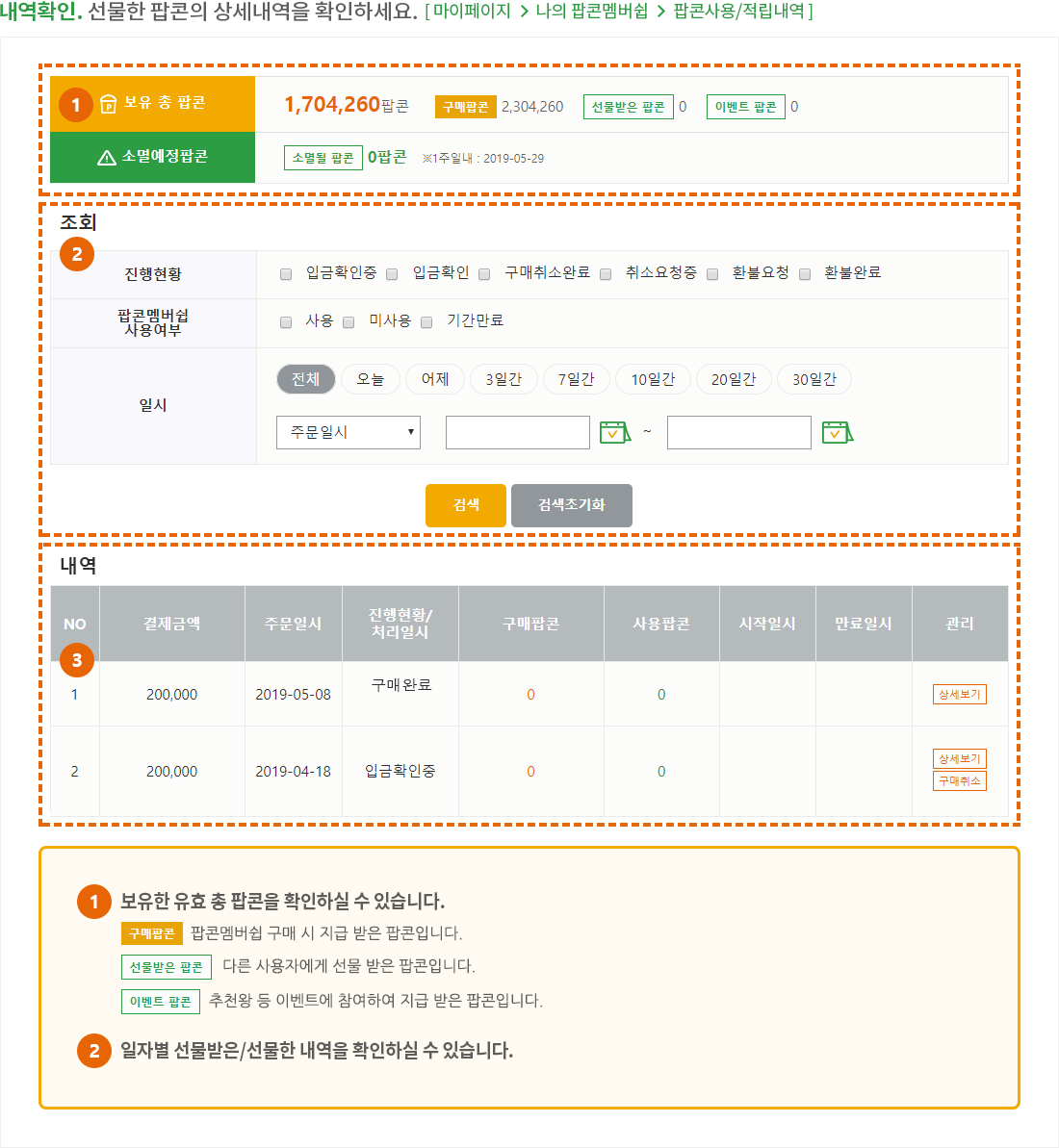The height and width of the screenshot is (1148, 1059).
Task: Click the start date input field
Action: 517,433
